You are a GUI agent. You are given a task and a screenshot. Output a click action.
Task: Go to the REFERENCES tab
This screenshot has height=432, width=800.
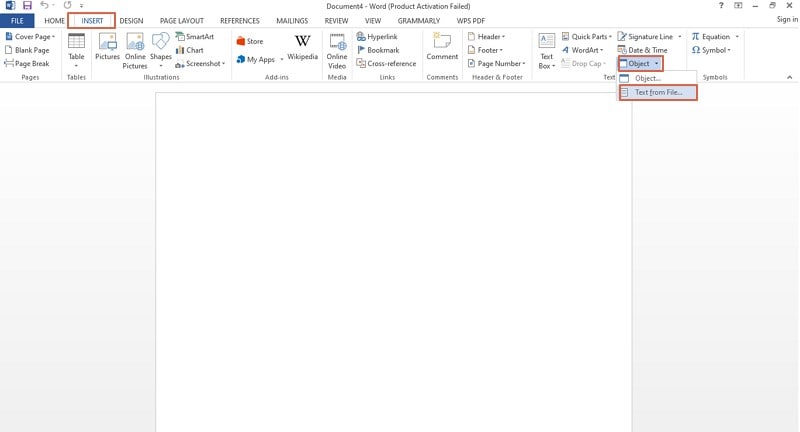coord(240,21)
